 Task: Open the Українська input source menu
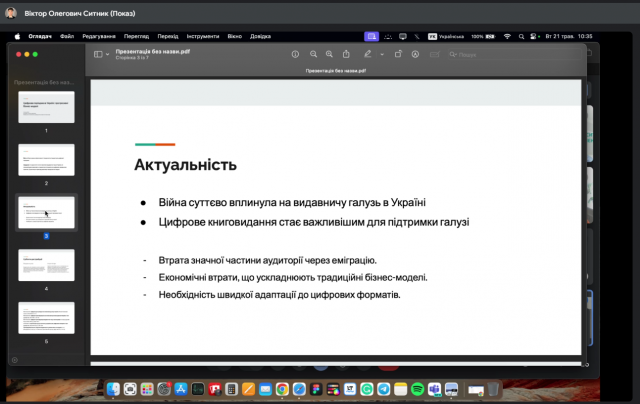(x=446, y=36)
